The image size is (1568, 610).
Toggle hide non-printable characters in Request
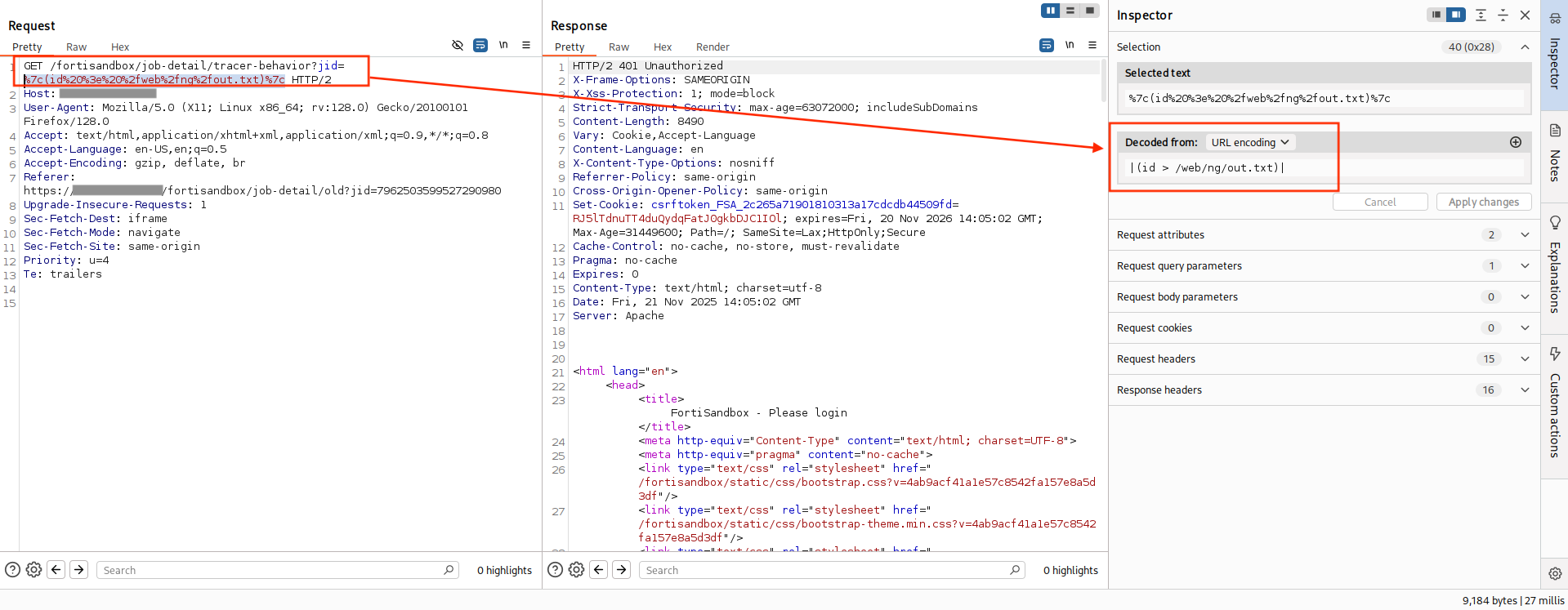[x=458, y=46]
